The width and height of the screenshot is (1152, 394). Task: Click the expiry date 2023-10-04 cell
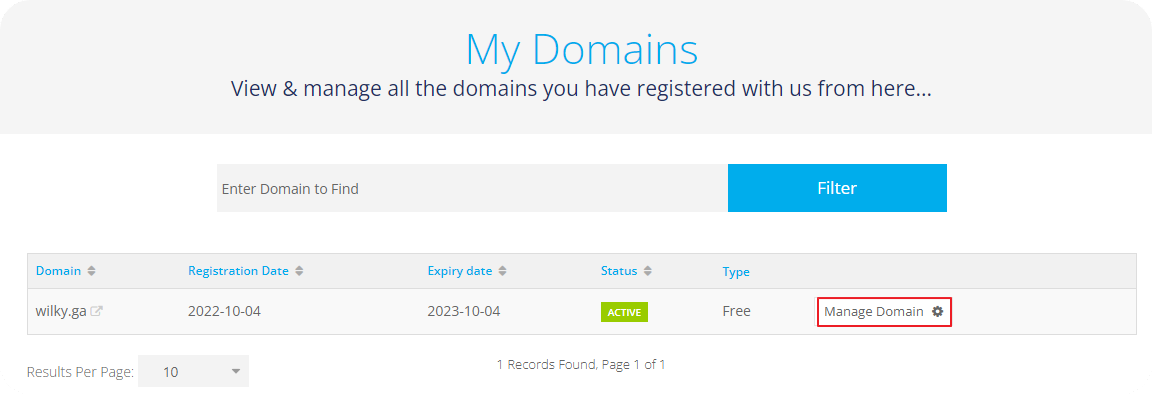tap(464, 312)
